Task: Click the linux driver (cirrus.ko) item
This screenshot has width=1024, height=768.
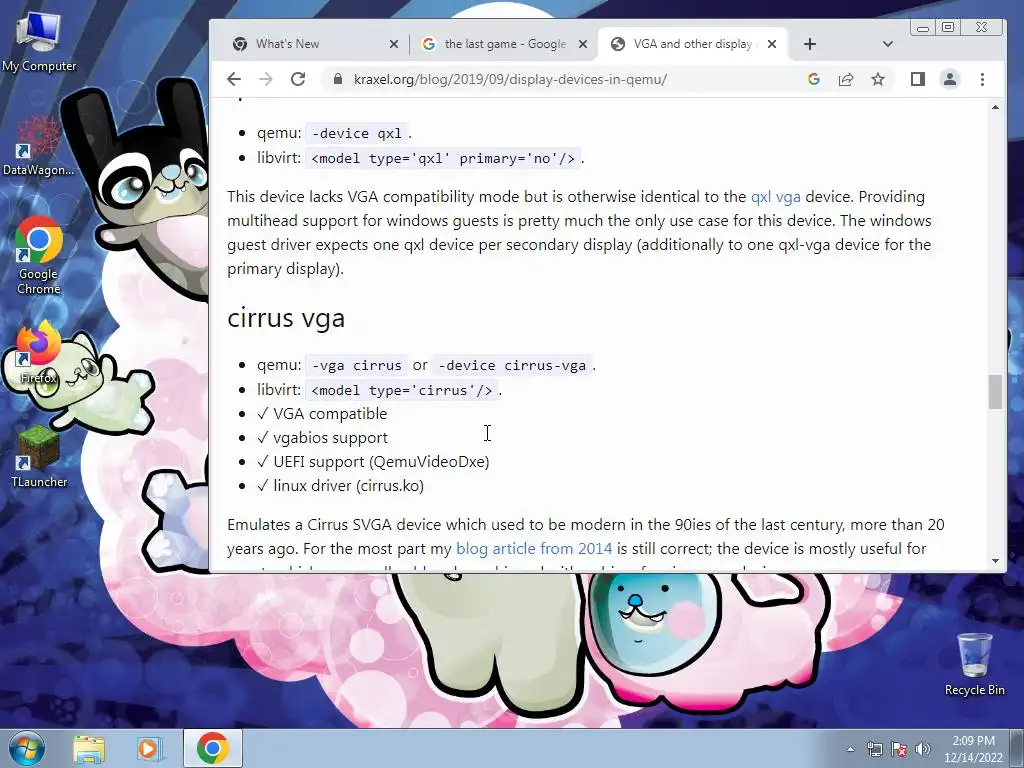Action: pyautogui.click(x=340, y=486)
